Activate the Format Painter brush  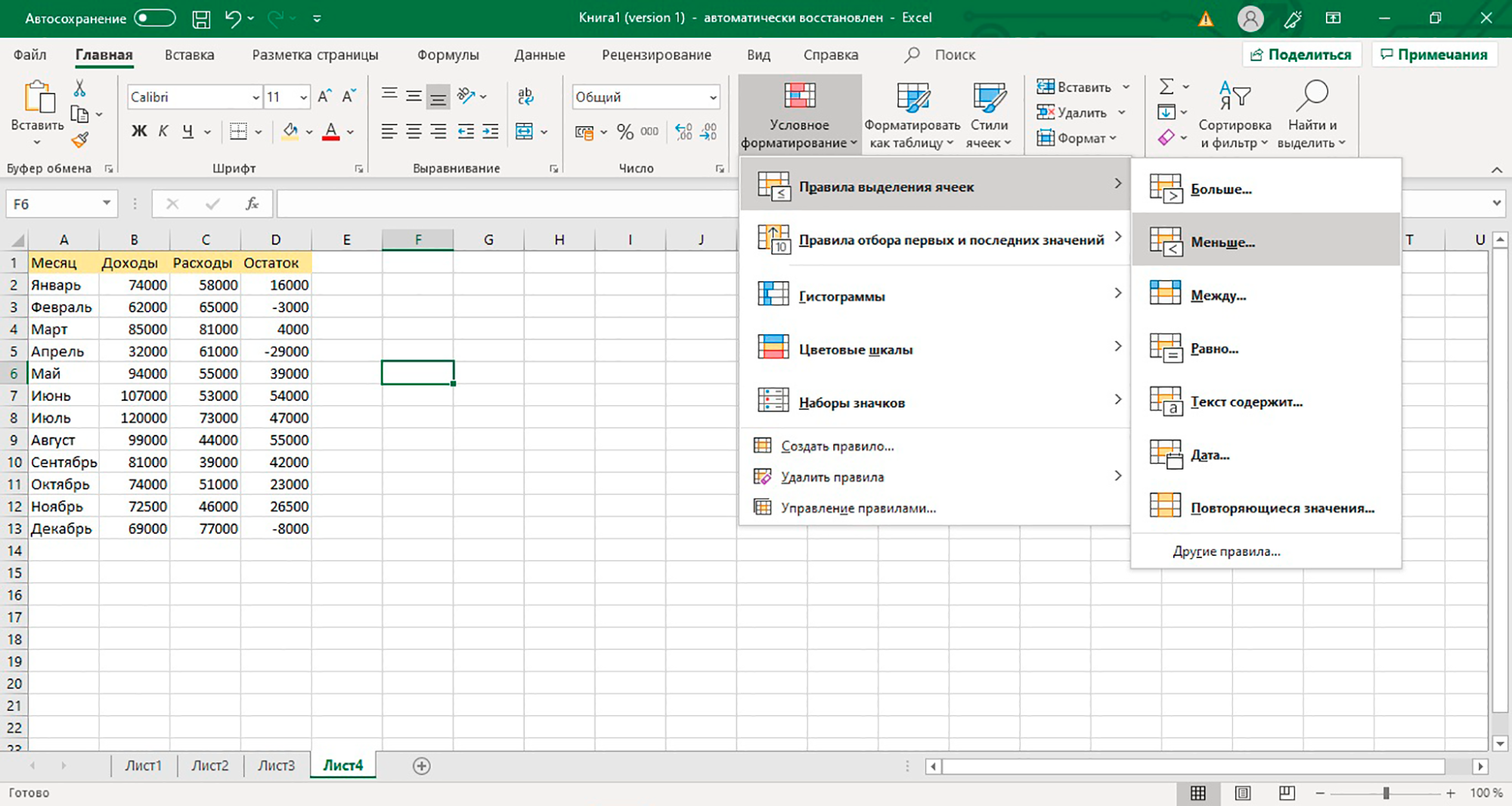pyautogui.click(x=79, y=139)
